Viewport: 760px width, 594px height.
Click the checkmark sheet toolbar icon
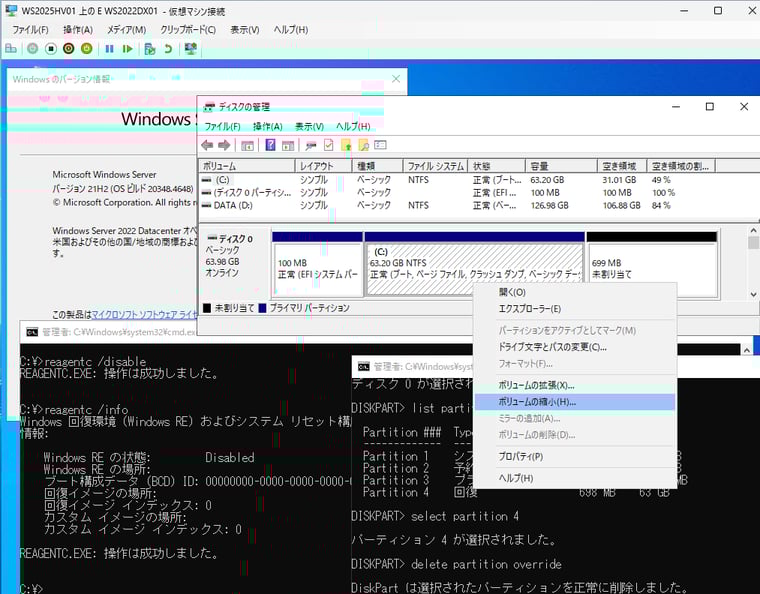tap(329, 145)
